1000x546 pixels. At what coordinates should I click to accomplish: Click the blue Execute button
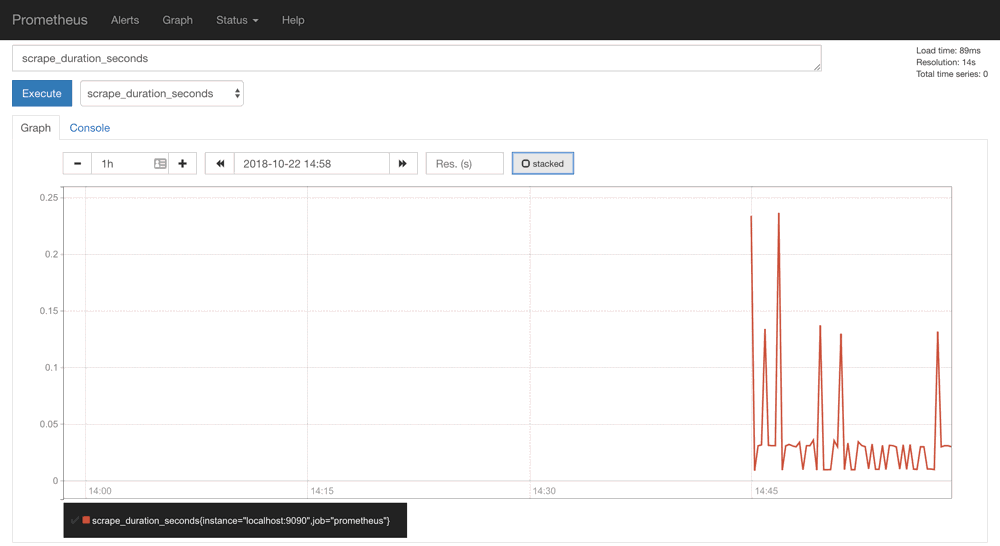pos(42,94)
